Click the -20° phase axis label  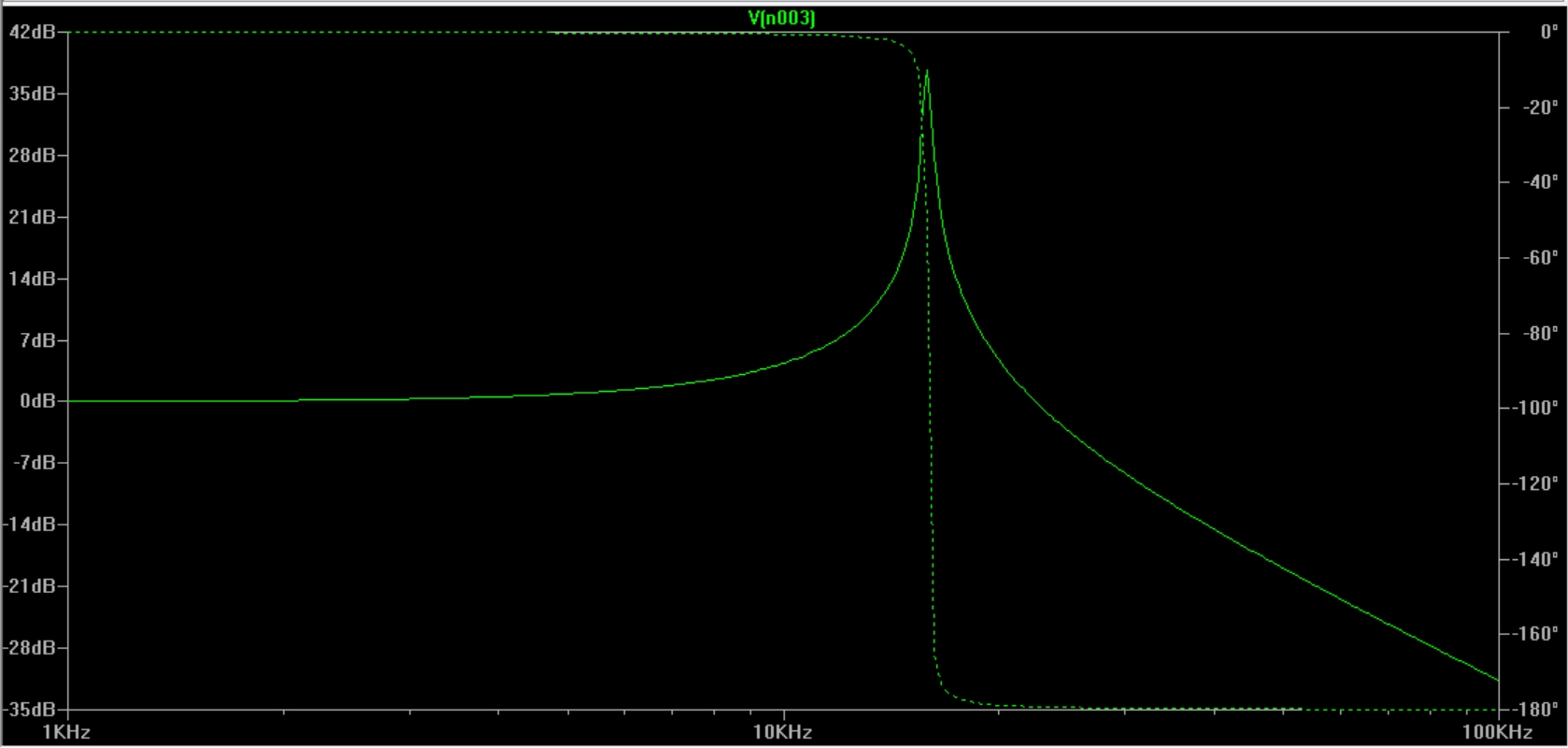(1540, 108)
